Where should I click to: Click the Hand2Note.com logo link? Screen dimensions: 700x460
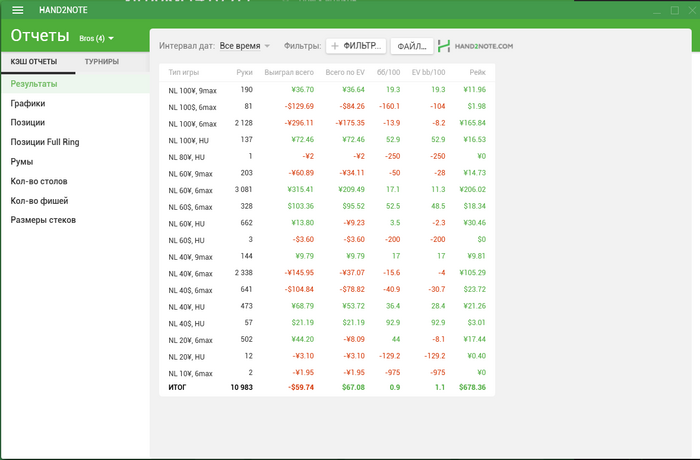click(x=475, y=46)
